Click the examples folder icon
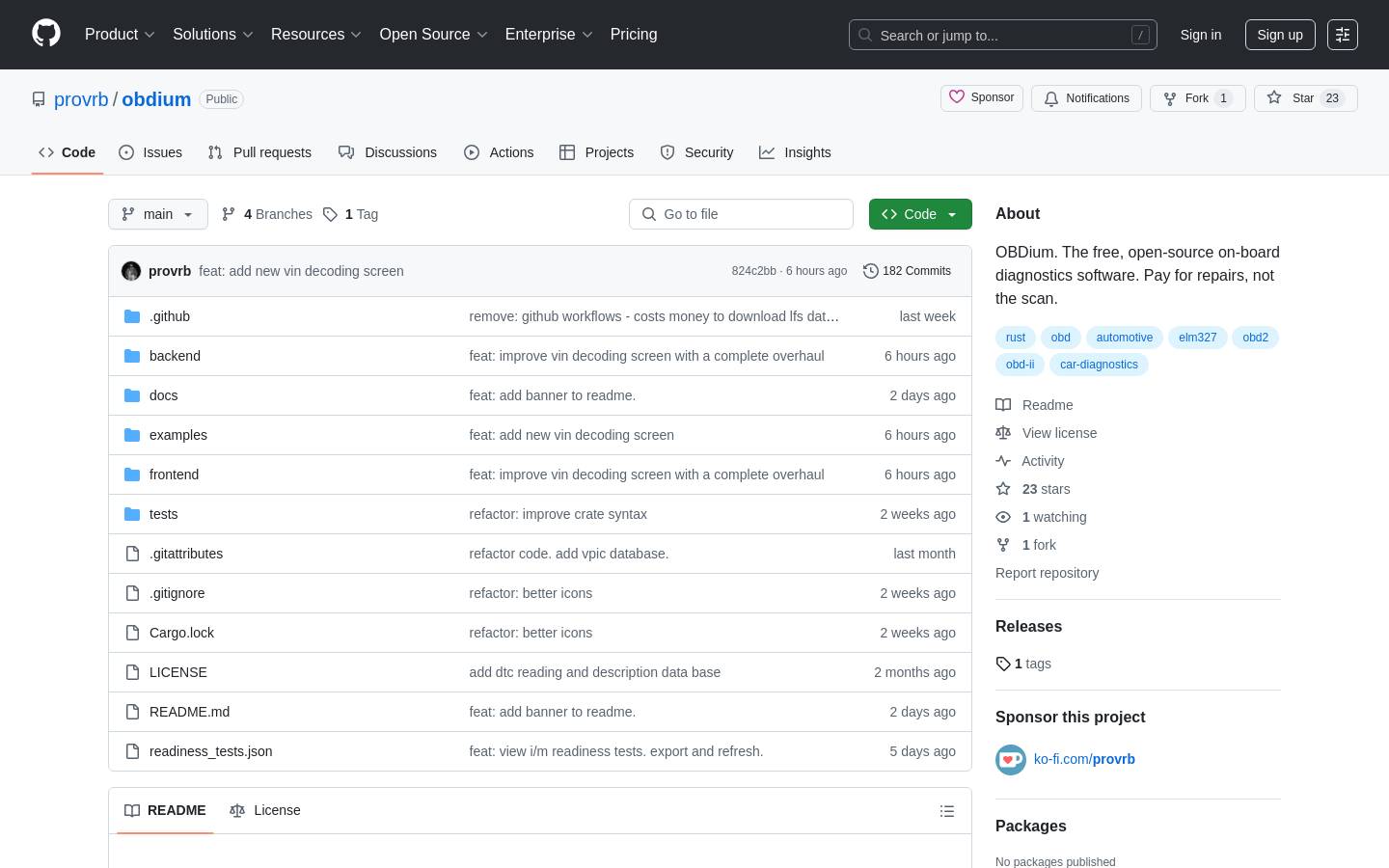The width and height of the screenshot is (1389, 868). click(132, 435)
